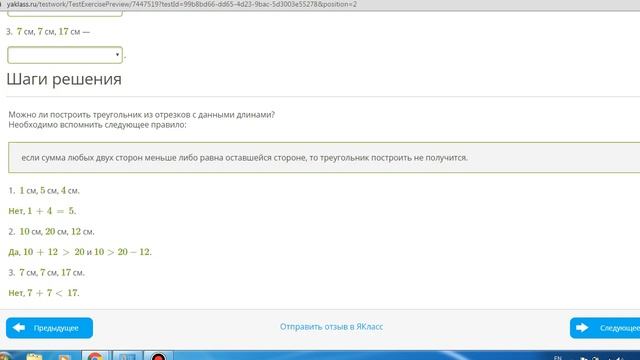Click the Windows Start orb
The height and width of the screenshot is (360, 640).
(x=5, y=356)
